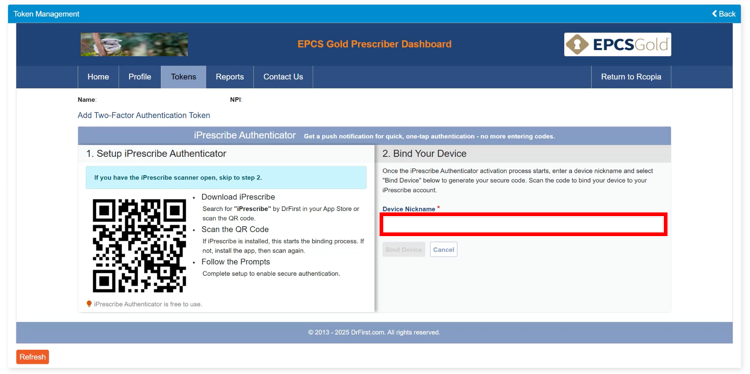The image size is (750, 374).
Task: Select the Tokens tab
Action: tap(184, 77)
